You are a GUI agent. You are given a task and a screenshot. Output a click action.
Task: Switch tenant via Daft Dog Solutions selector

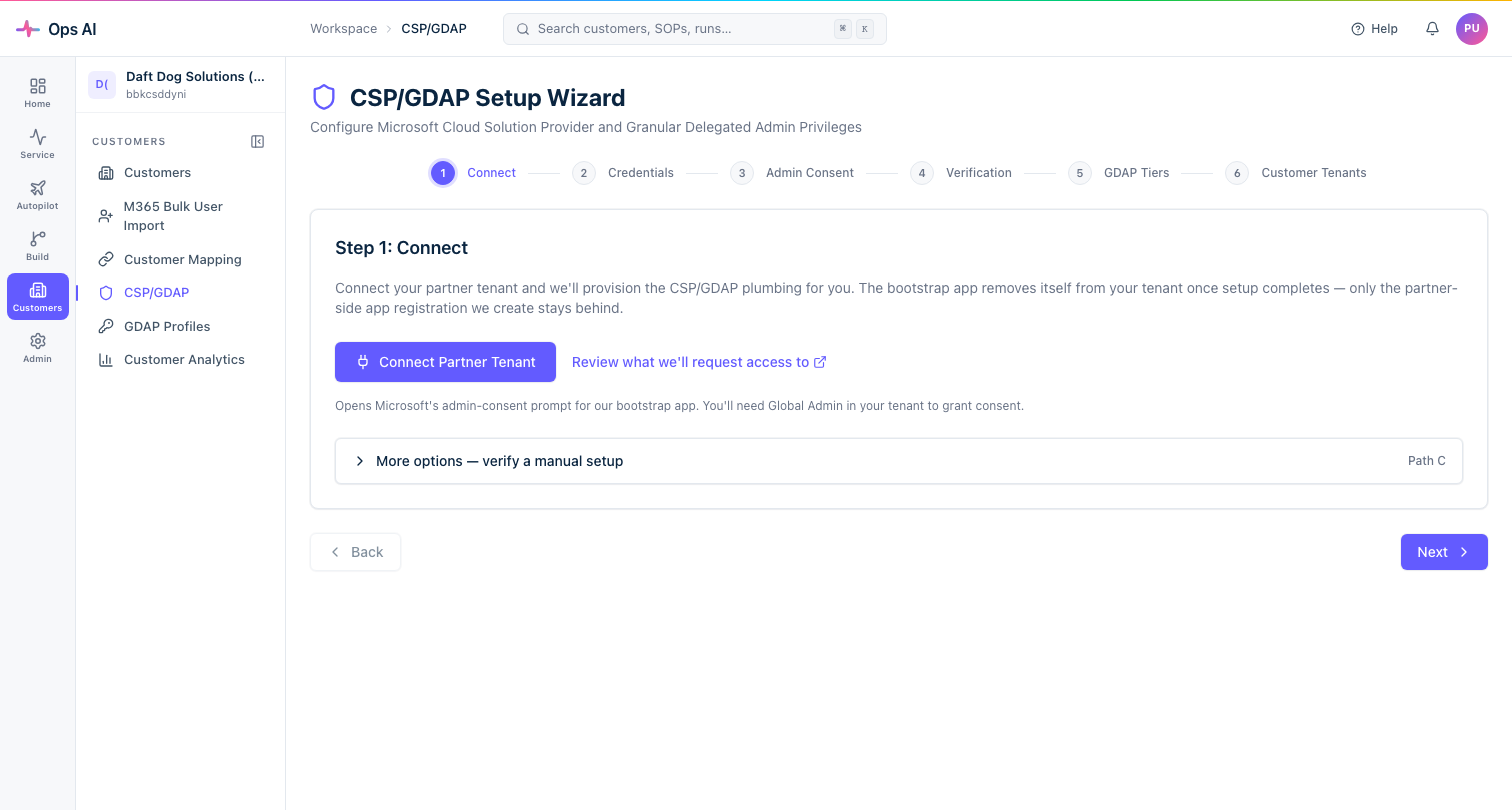(180, 85)
